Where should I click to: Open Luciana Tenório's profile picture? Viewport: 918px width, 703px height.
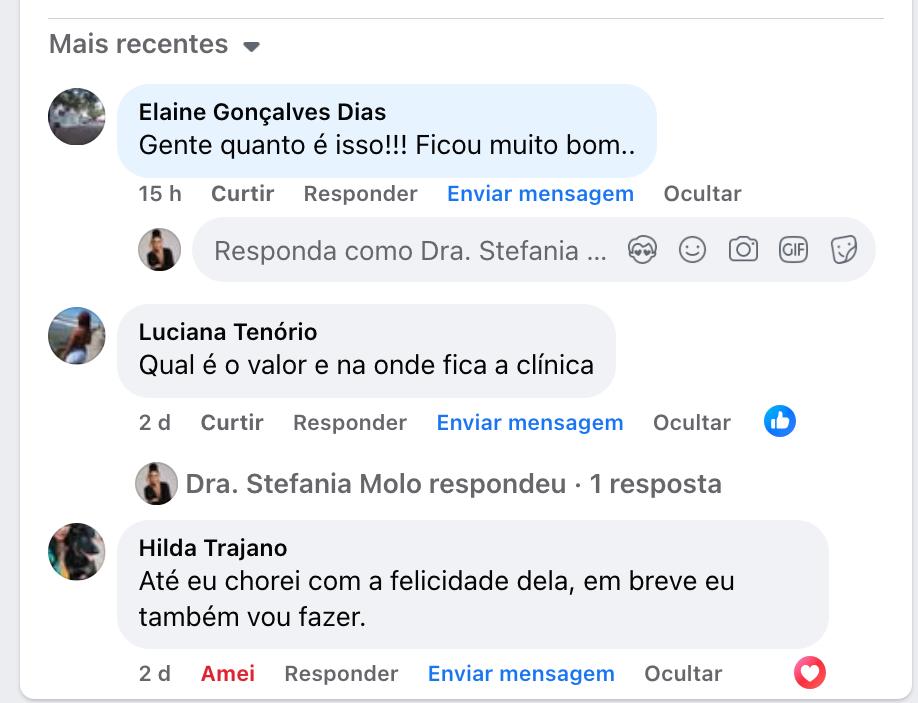[x=77, y=336]
